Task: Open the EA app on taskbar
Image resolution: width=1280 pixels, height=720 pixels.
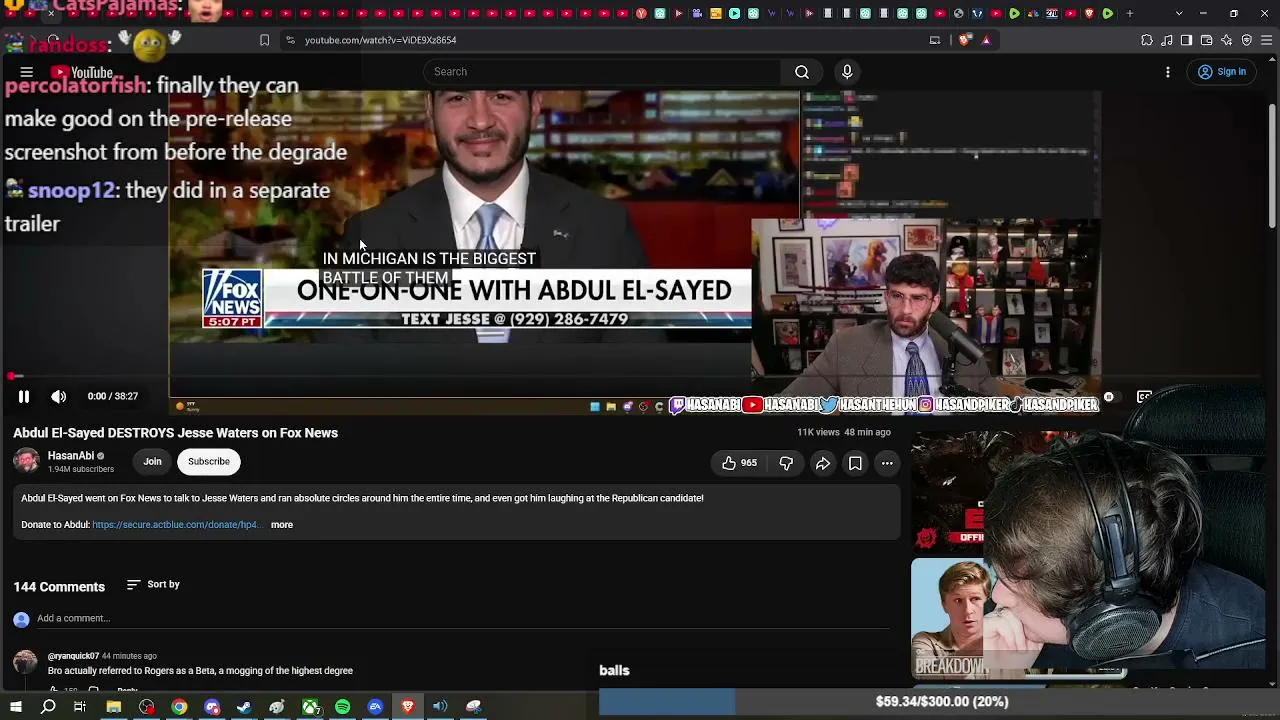Action: [375, 707]
